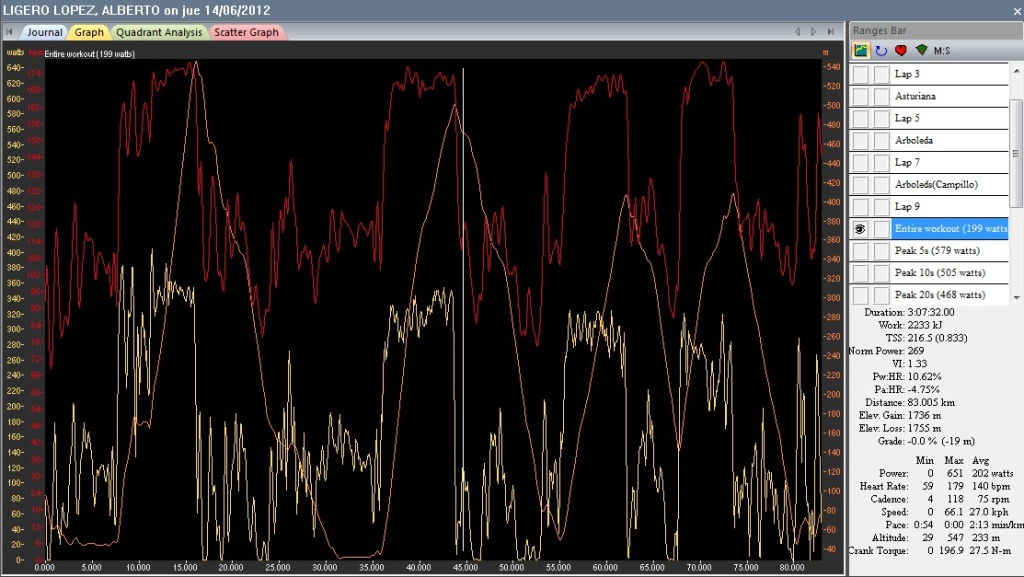Click the blue circular arrow laps icon

[x=881, y=50]
